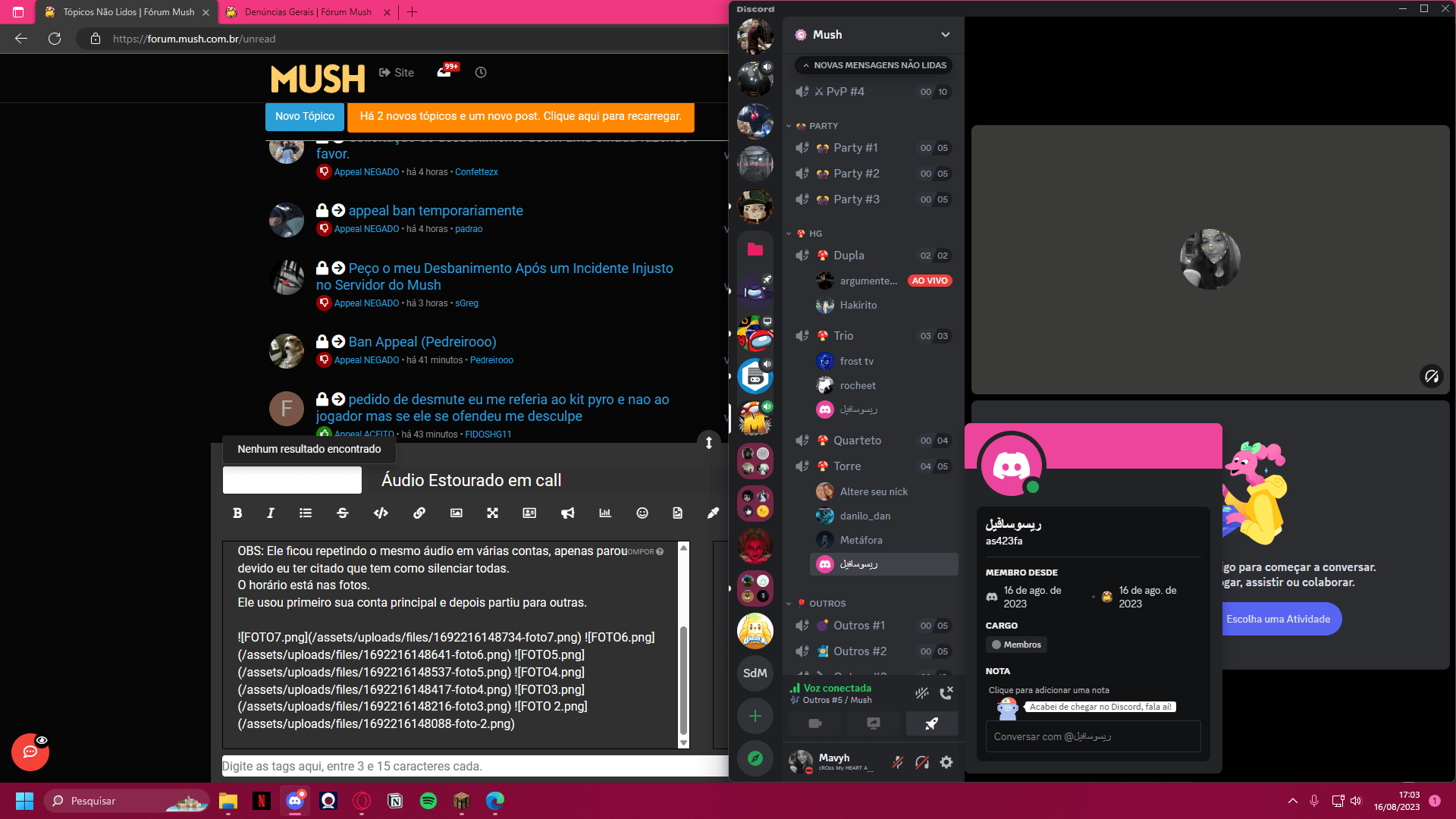Viewport: 1456px width, 819px height.
Task: Go to the forum Site link
Action: point(397,73)
